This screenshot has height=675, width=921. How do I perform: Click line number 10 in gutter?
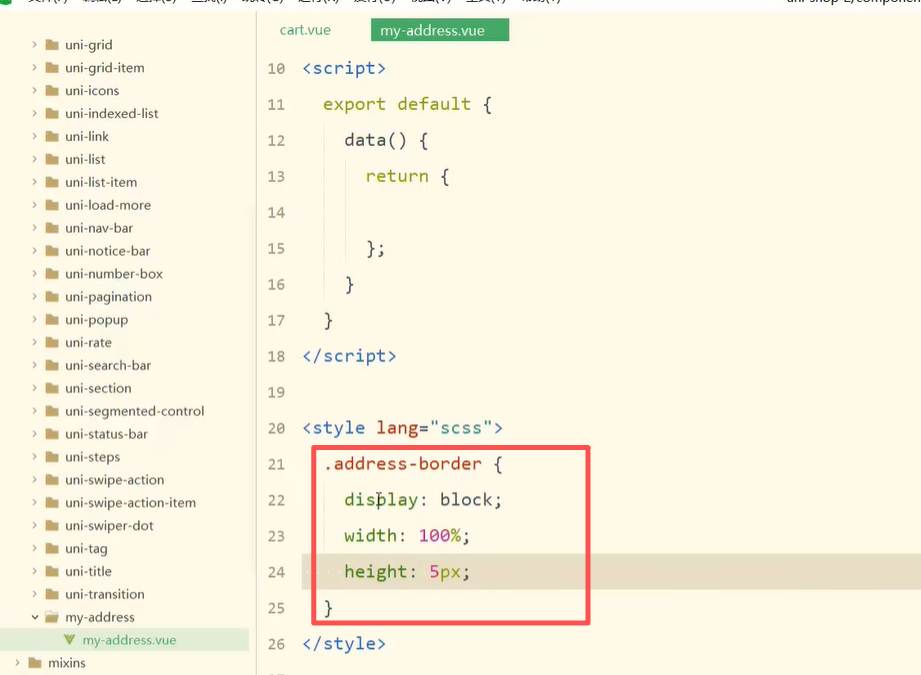coord(276,69)
